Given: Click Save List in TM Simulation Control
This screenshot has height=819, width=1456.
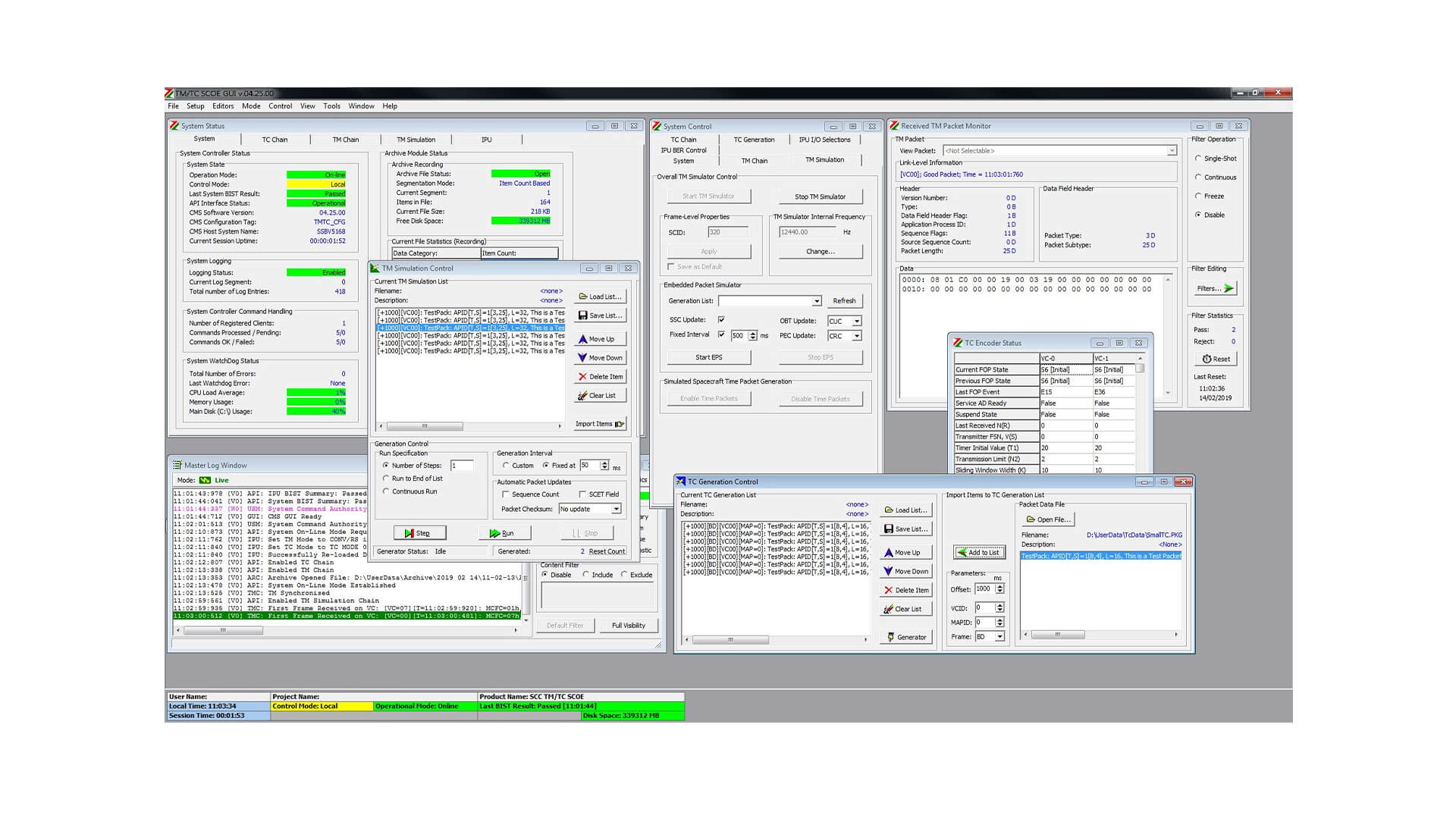Looking at the screenshot, I should click(x=600, y=315).
